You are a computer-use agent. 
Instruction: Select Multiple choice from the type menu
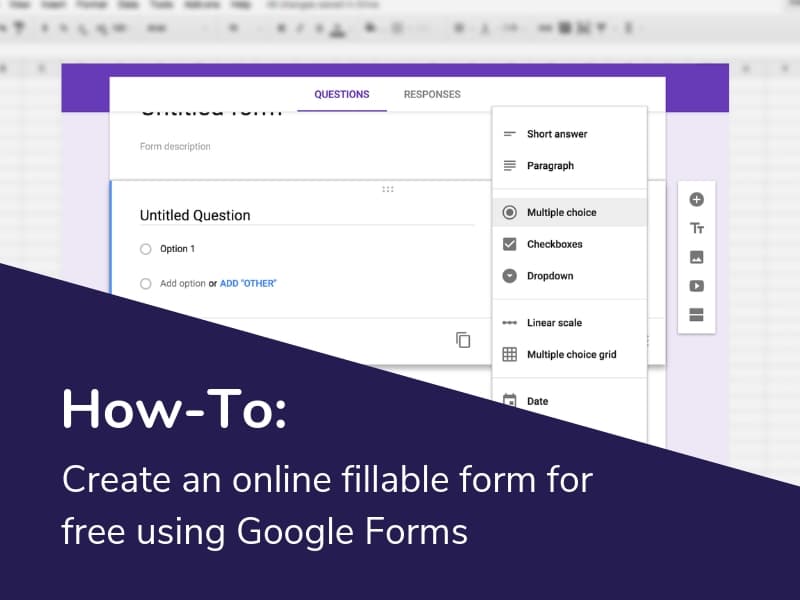point(569,212)
